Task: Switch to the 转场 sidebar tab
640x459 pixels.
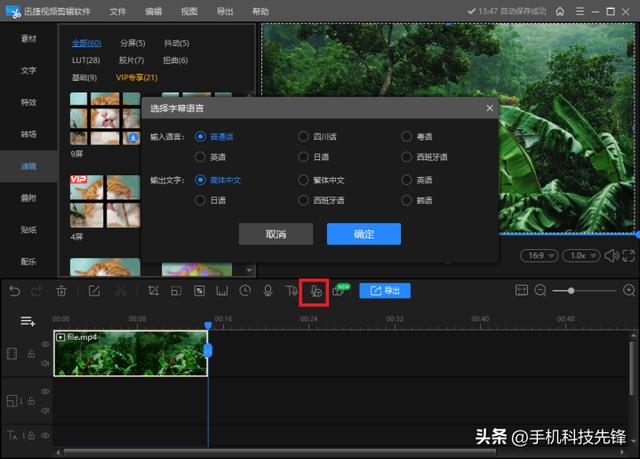Action: (x=29, y=134)
